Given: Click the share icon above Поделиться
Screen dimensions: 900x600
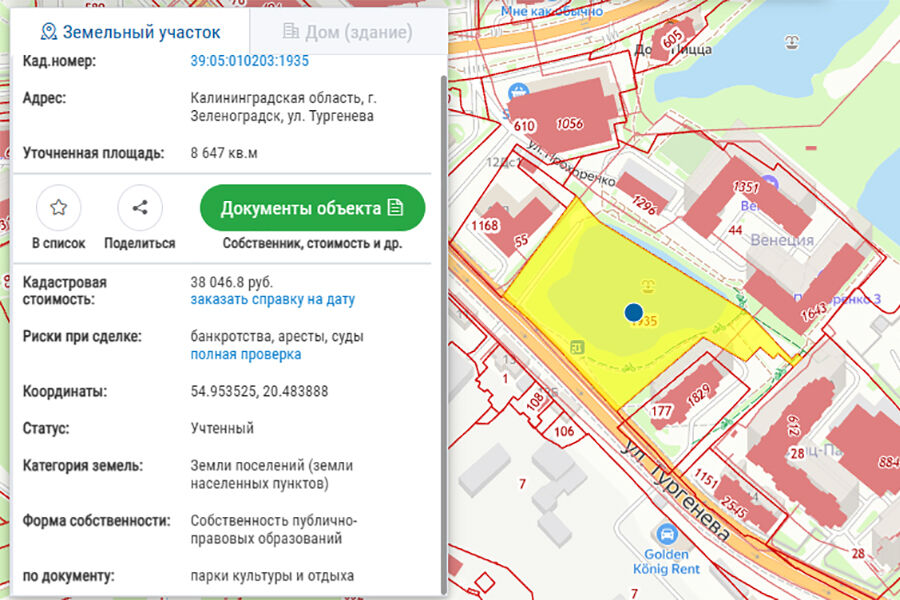Looking at the screenshot, I should (x=140, y=208).
